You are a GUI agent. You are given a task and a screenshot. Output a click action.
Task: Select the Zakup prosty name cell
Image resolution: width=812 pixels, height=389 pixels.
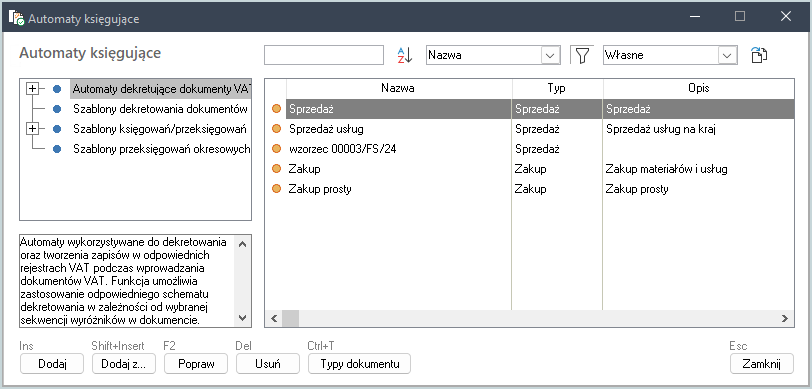tap(399, 189)
